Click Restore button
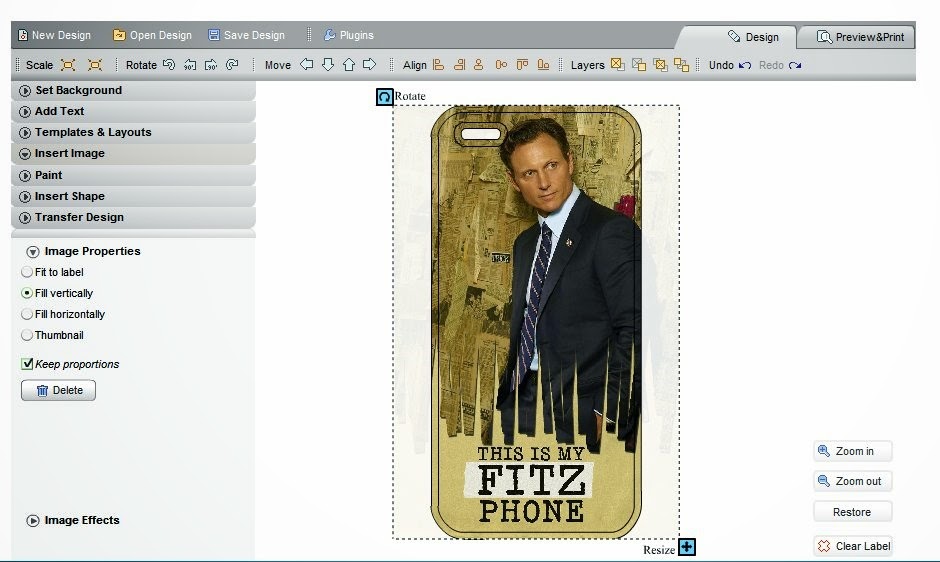The image size is (940, 562). pyautogui.click(x=852, y=512)
